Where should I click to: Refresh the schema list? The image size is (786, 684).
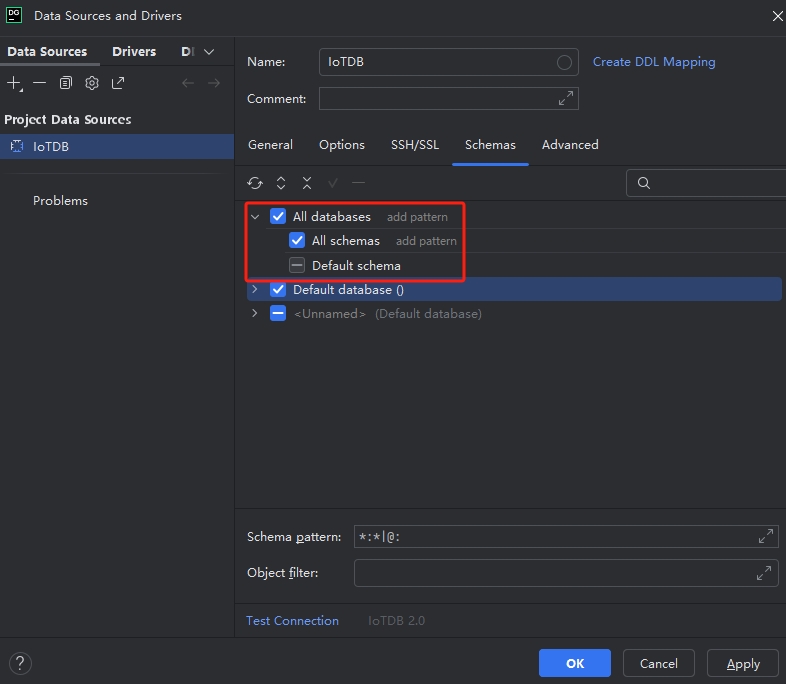tap(255, 183)
